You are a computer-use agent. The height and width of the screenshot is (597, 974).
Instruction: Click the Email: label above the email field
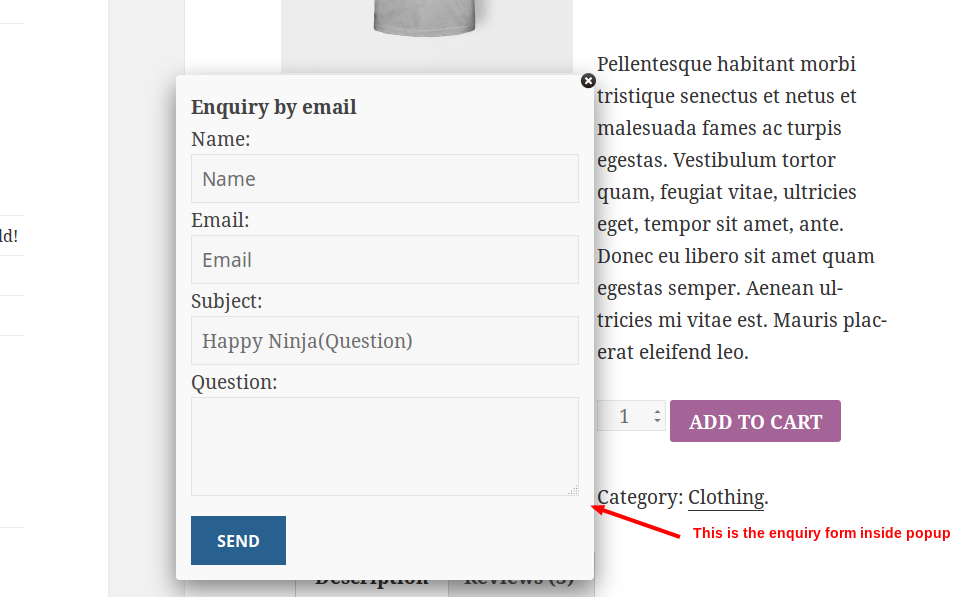coord(220,220)
